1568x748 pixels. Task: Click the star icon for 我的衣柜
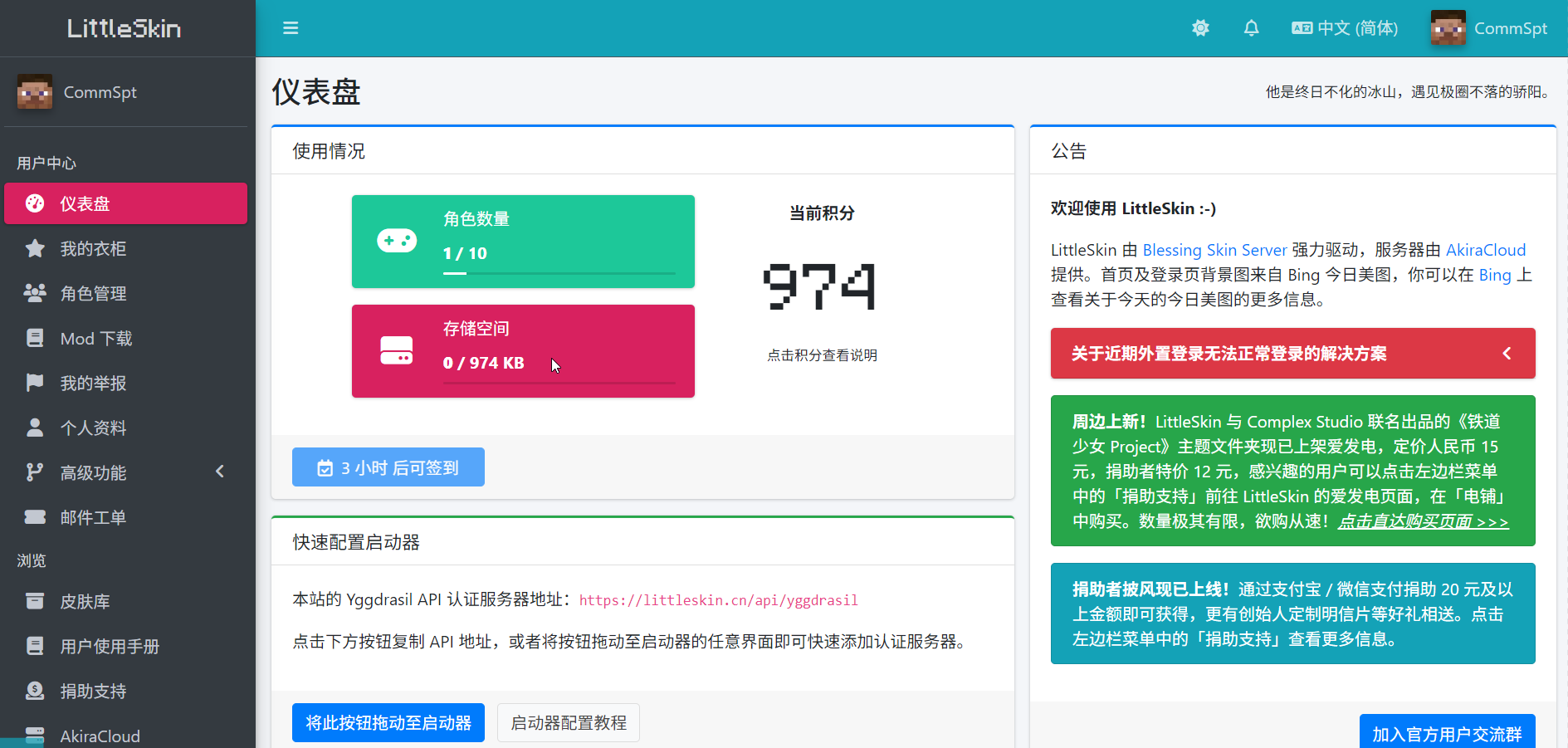(35, 249)
